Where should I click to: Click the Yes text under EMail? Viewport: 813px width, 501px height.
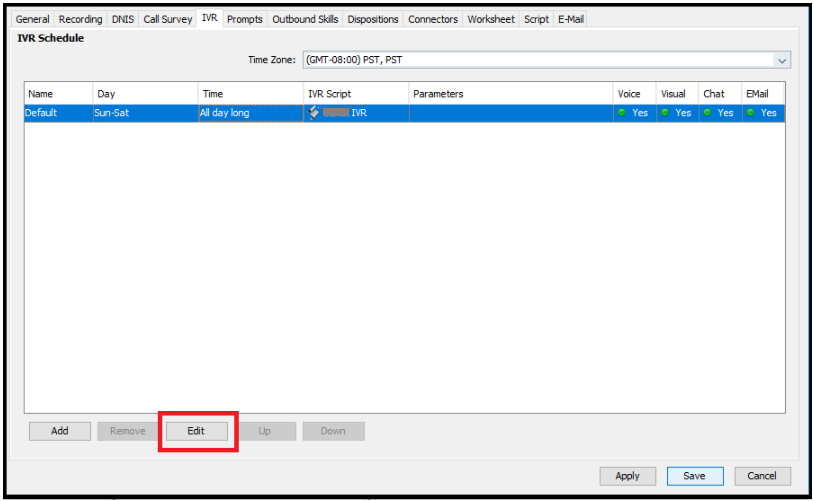768,113
